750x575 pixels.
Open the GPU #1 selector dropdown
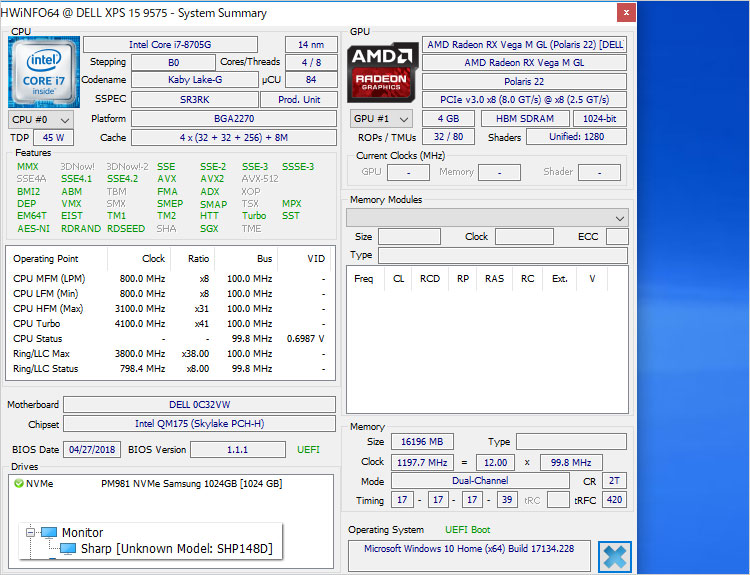381,119
